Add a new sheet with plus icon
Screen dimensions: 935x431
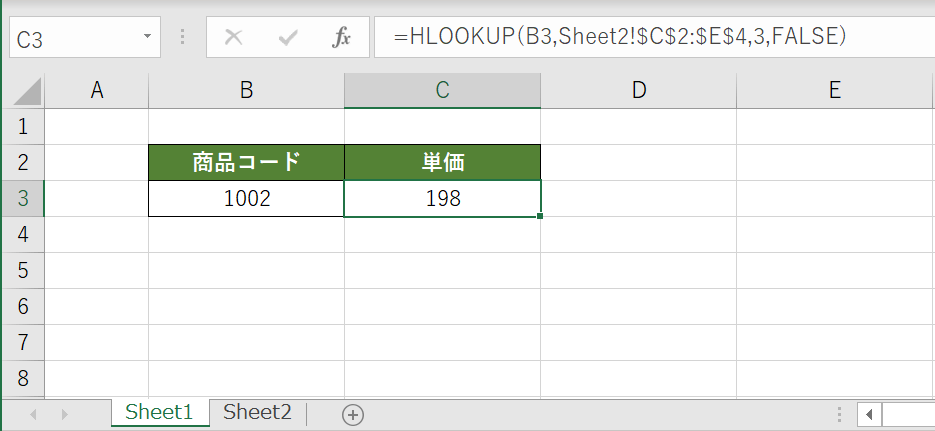coord(353,413)
